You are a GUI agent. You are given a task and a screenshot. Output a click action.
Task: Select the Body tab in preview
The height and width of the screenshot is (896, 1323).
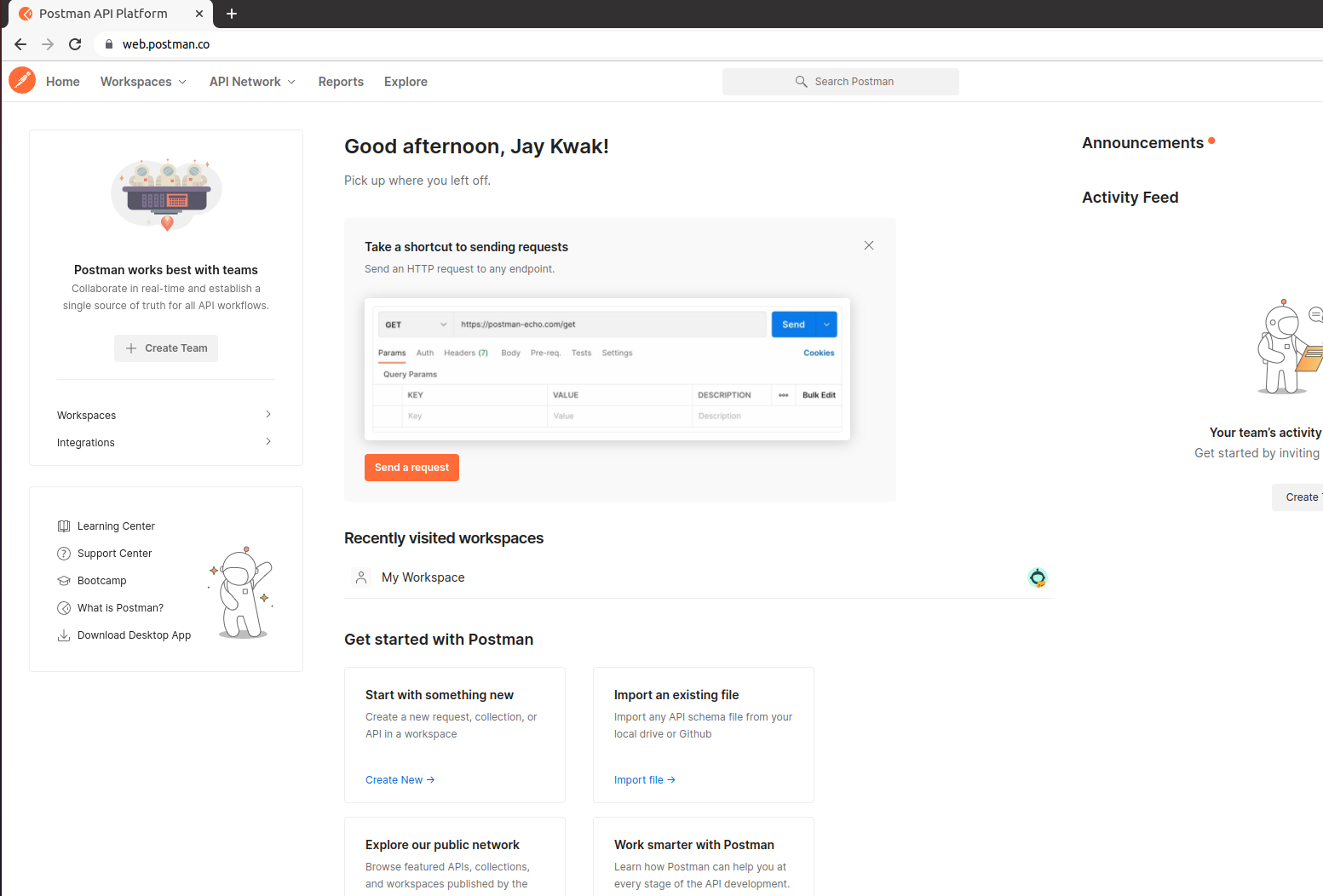click(x=510, y=353)
